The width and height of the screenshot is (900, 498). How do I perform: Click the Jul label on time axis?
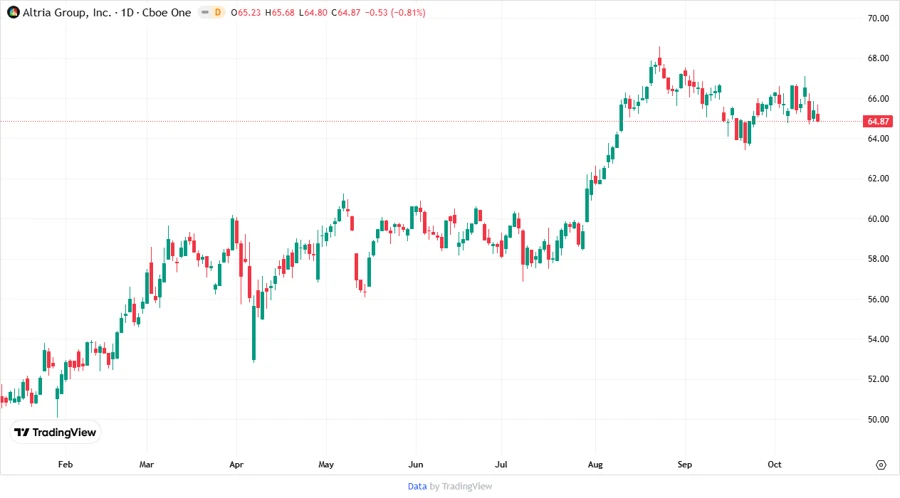coord(501,464)
